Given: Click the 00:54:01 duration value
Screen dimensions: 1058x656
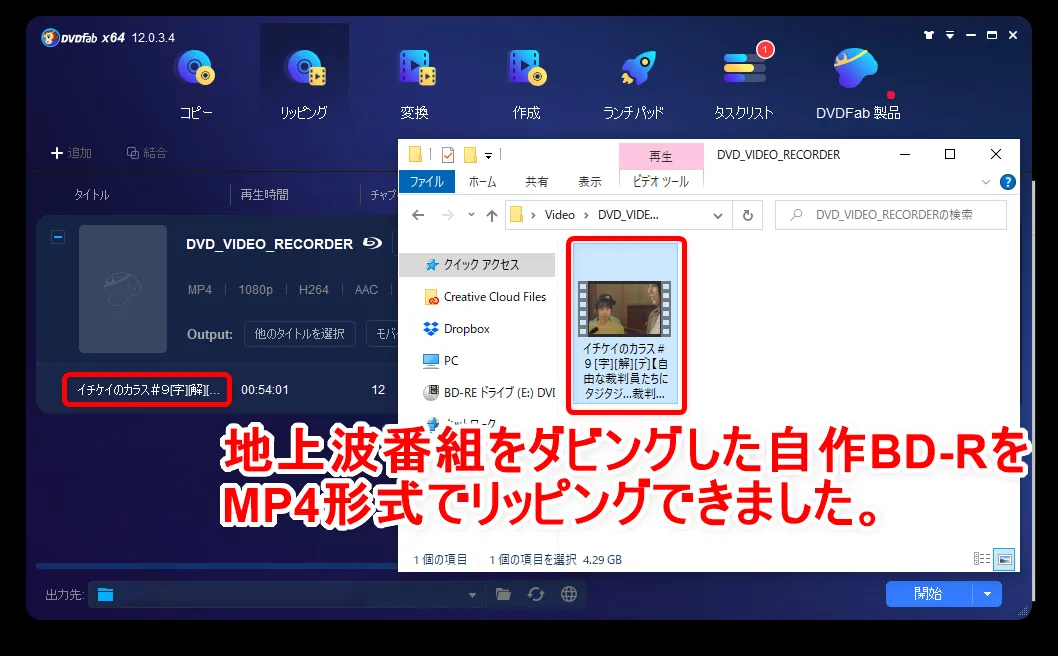Looking at the screenshot, I should 264,390.
